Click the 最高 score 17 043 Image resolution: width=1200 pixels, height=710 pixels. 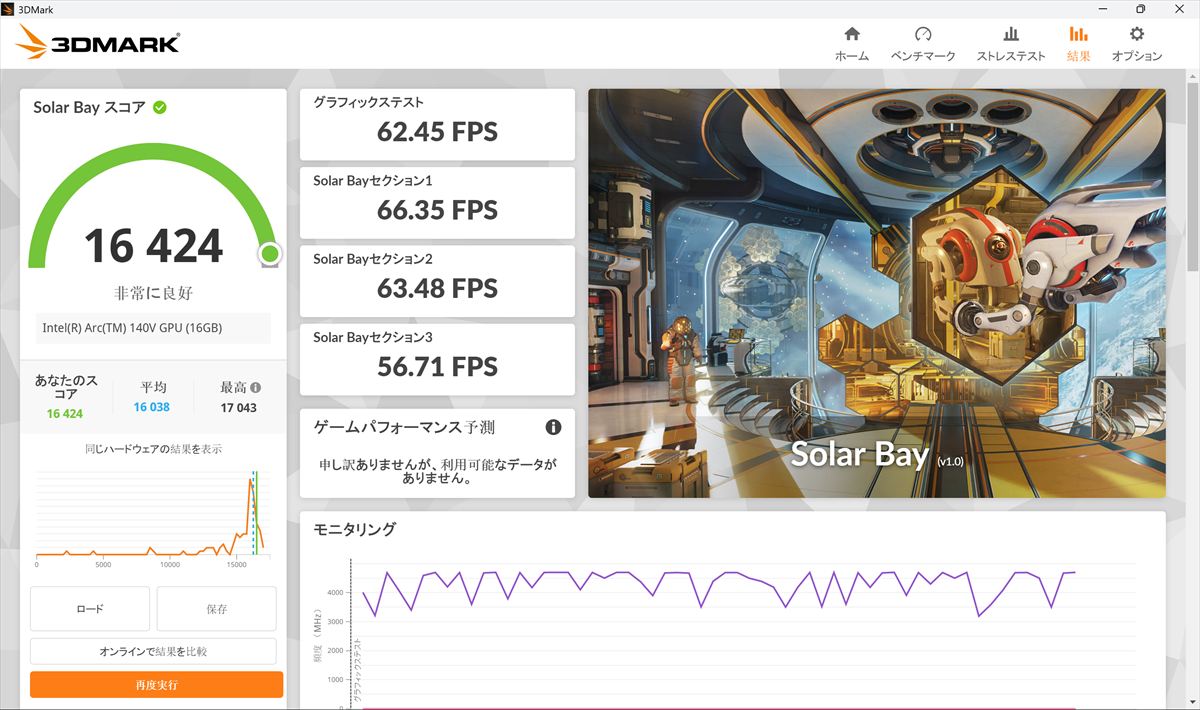click(x=239, y=408)
